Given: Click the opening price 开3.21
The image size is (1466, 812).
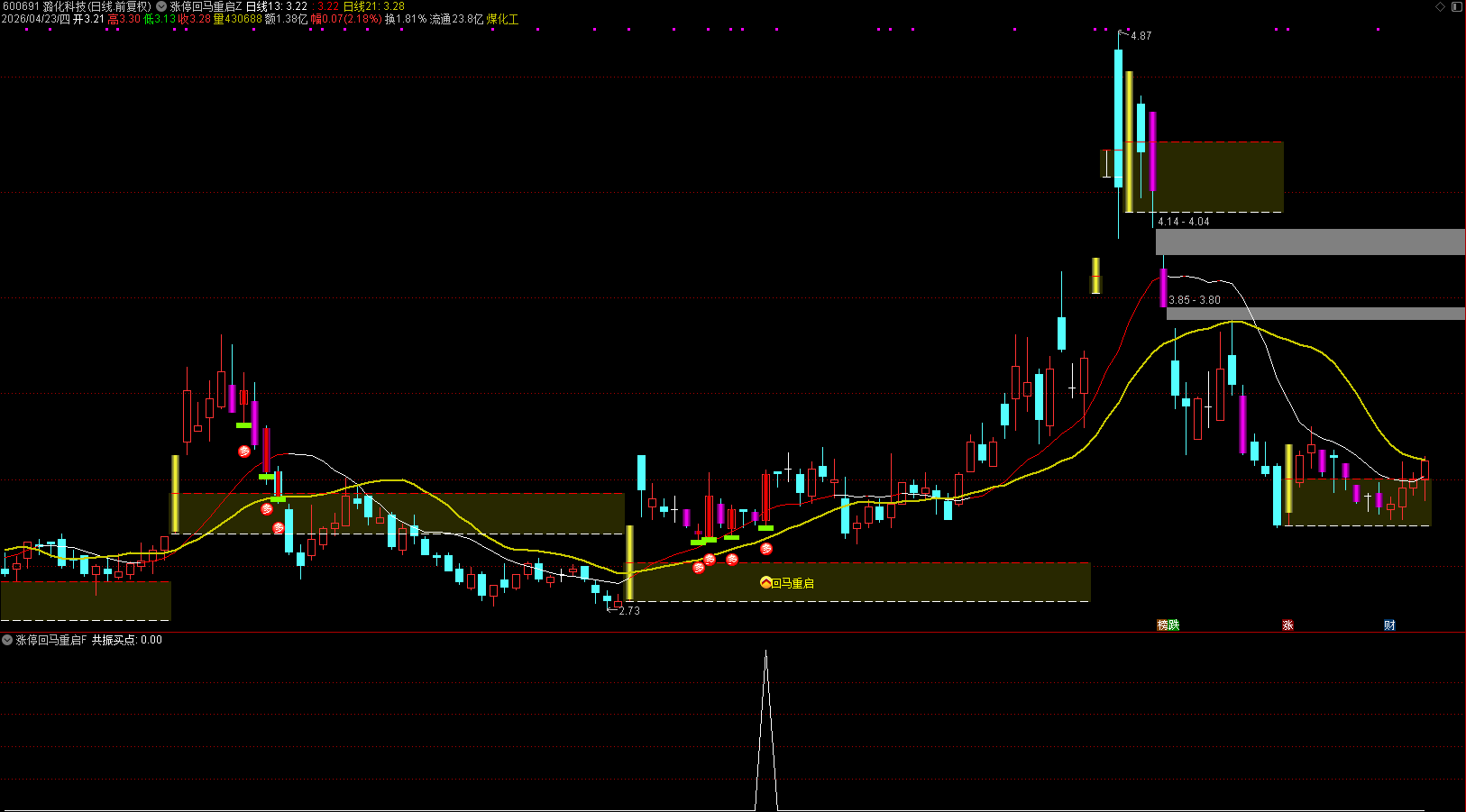Looking at the screenshot, I should [x=88, y=19].
